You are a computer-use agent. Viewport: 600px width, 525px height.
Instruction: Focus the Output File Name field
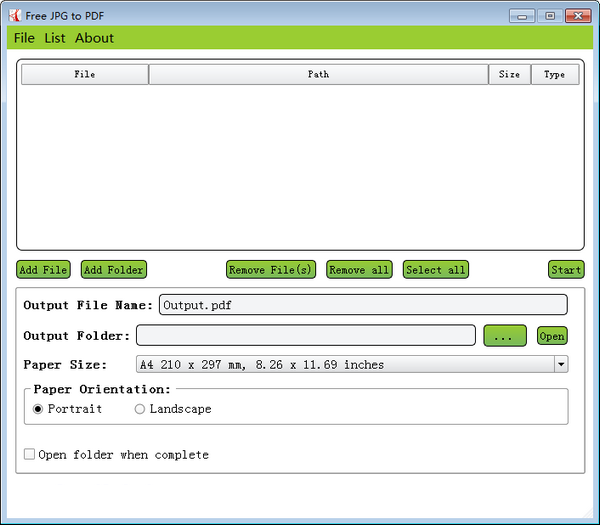click(x=363, y=305)
